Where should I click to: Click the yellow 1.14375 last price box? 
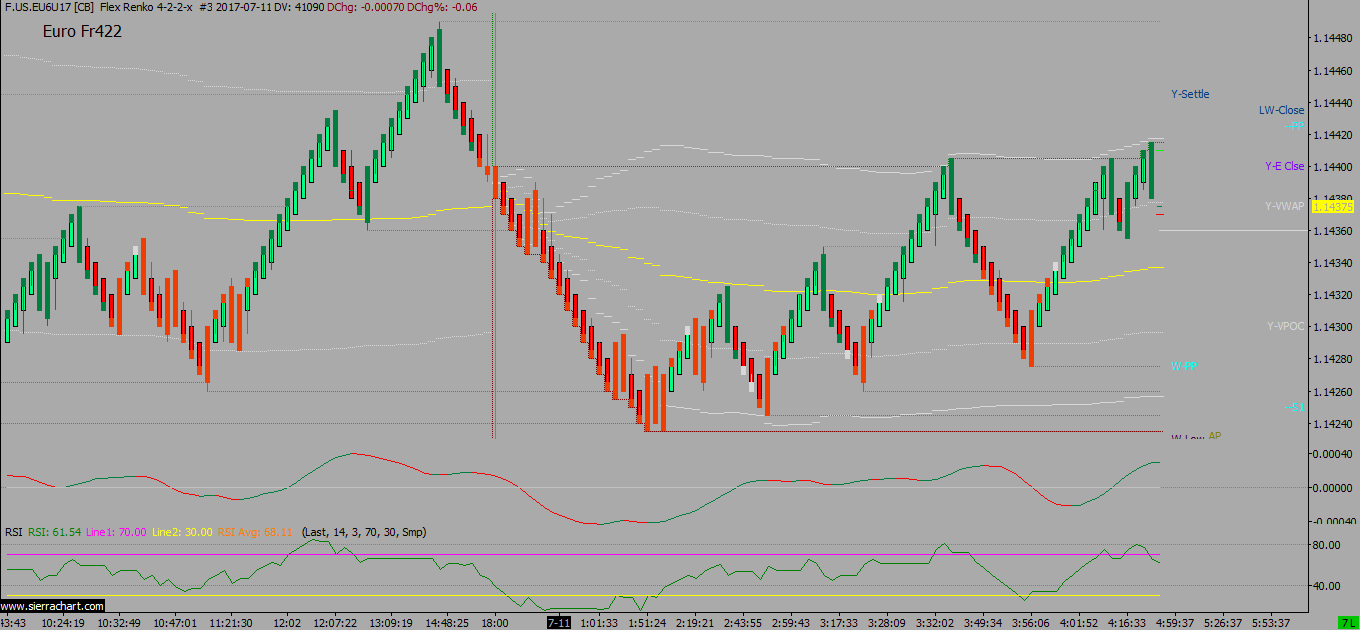click(x=1332, y=206)
